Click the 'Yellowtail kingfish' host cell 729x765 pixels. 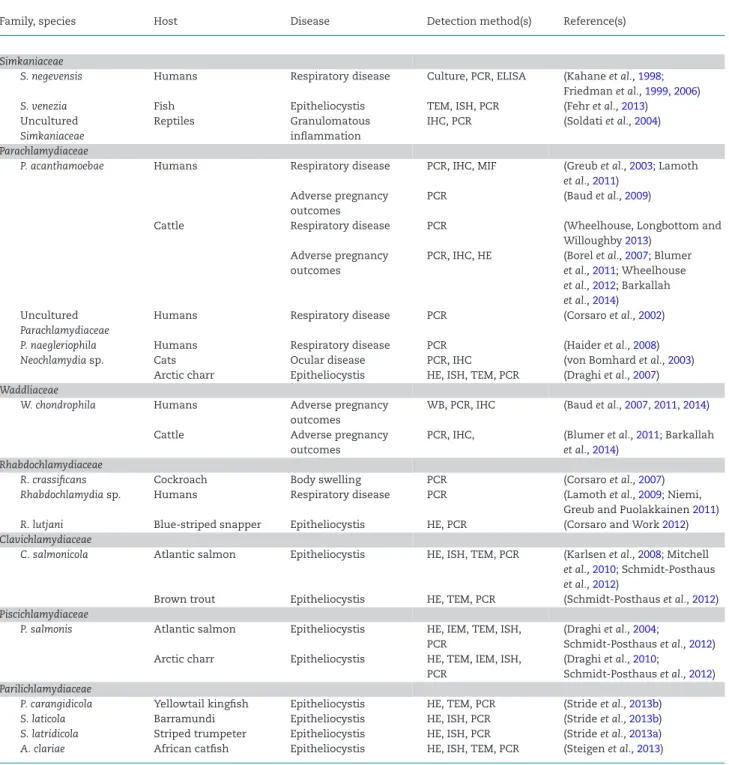pos(201,704)
